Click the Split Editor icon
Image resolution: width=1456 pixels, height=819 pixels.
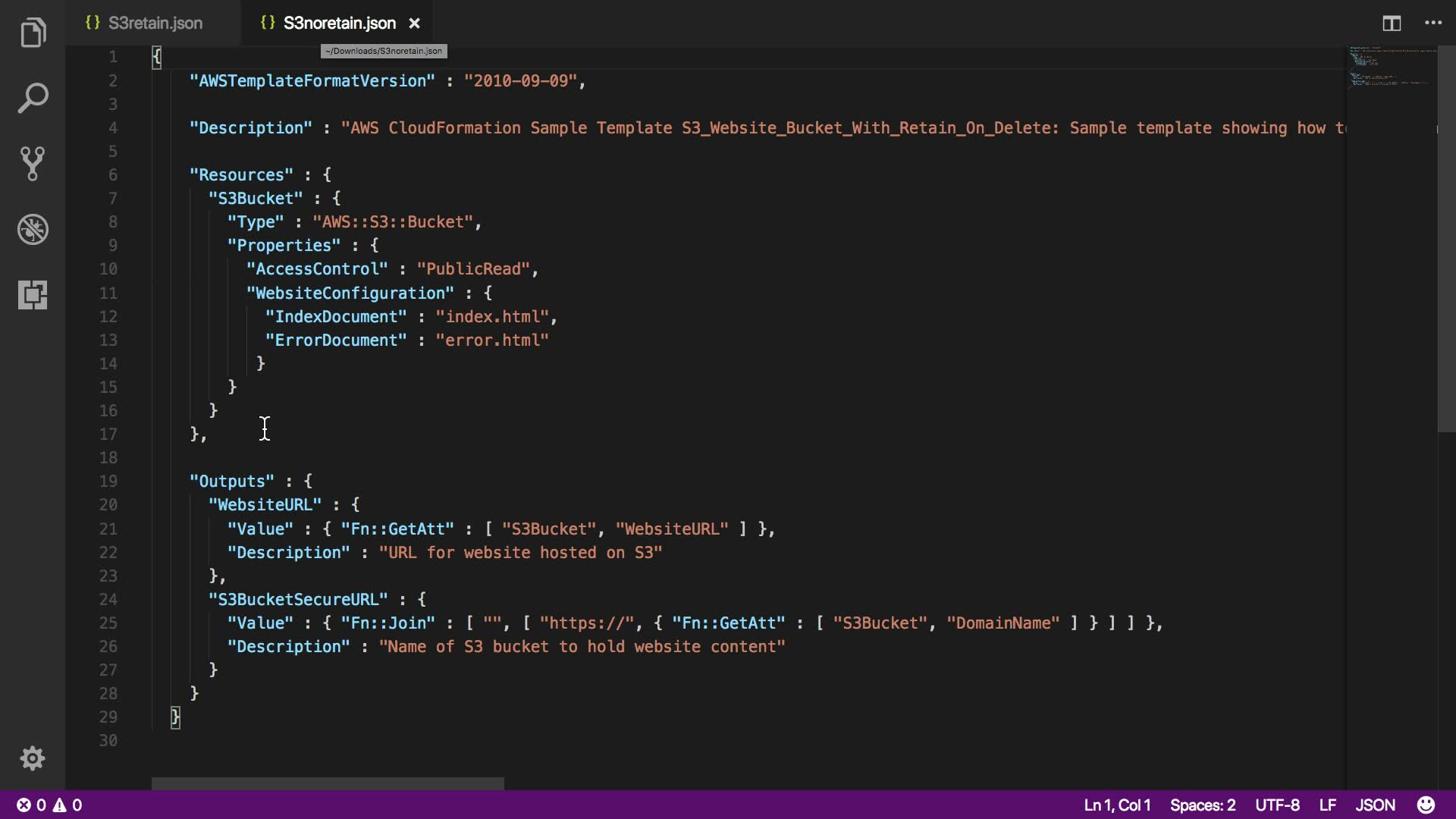click(1392, 24)
